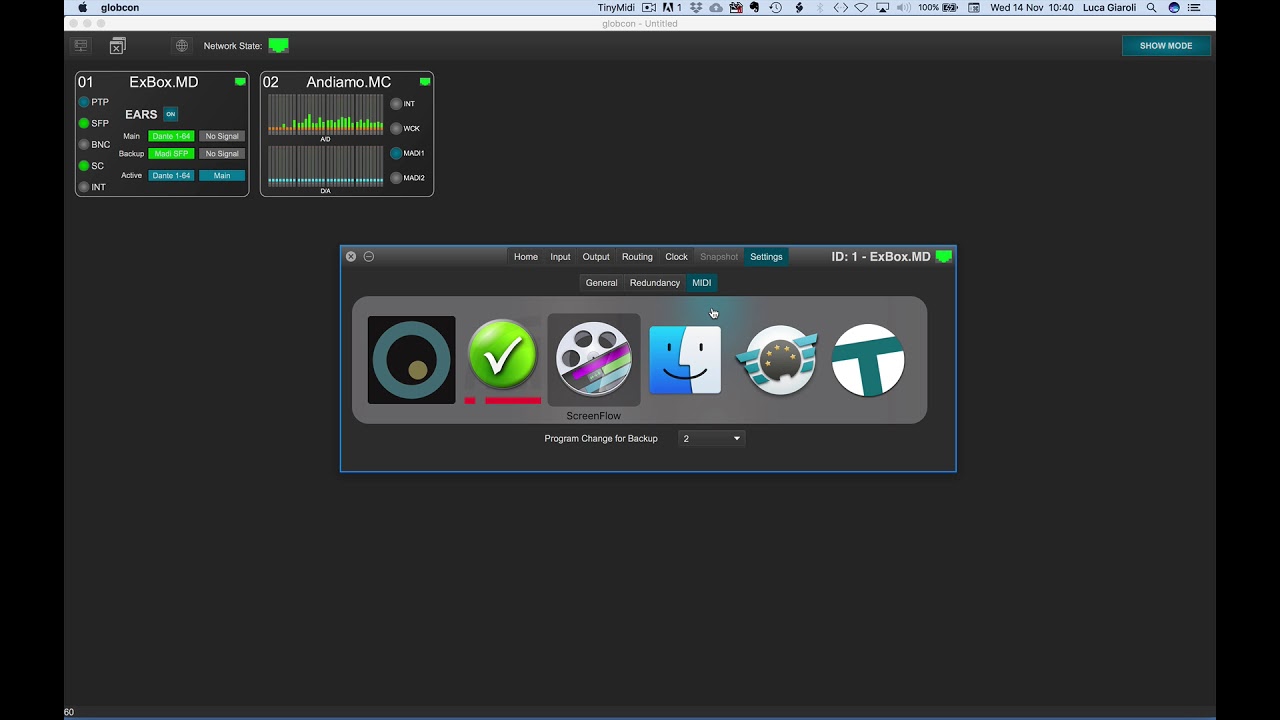
Task: Click the No Signal button in the Backup row
Action: point(222,154)
